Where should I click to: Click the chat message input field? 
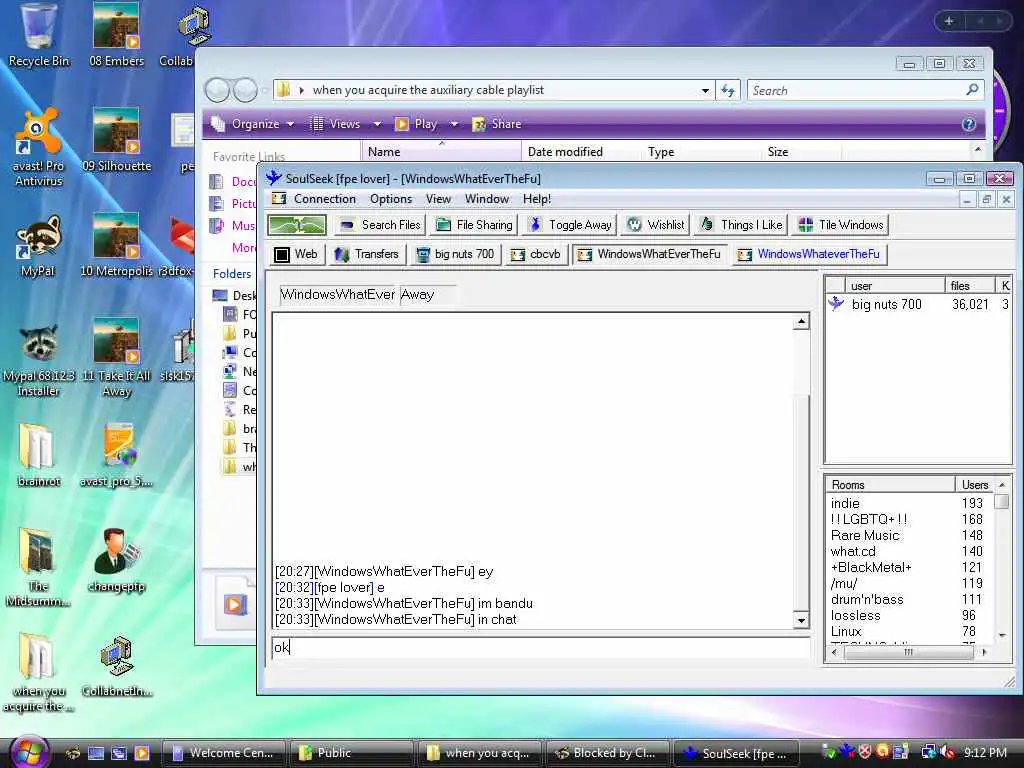541,647
